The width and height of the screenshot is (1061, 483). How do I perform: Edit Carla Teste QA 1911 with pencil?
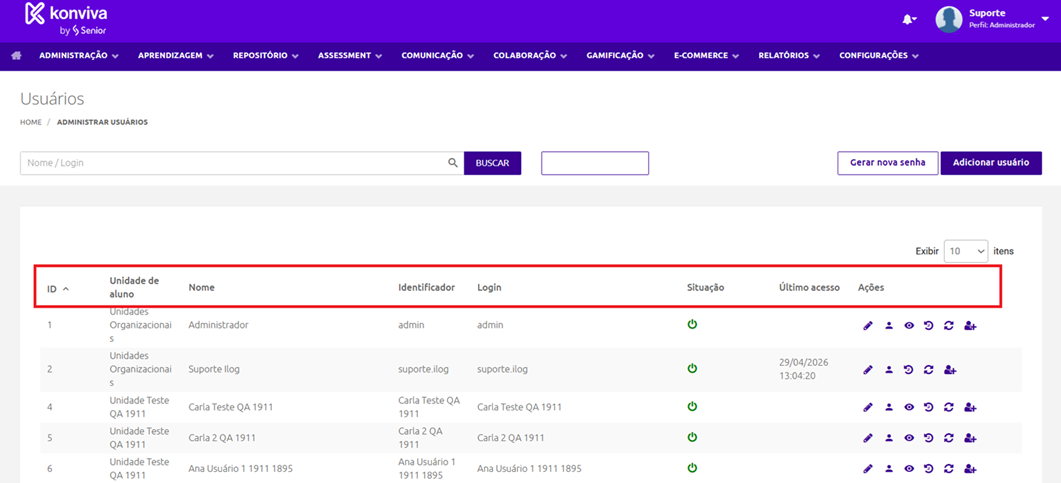868,407
